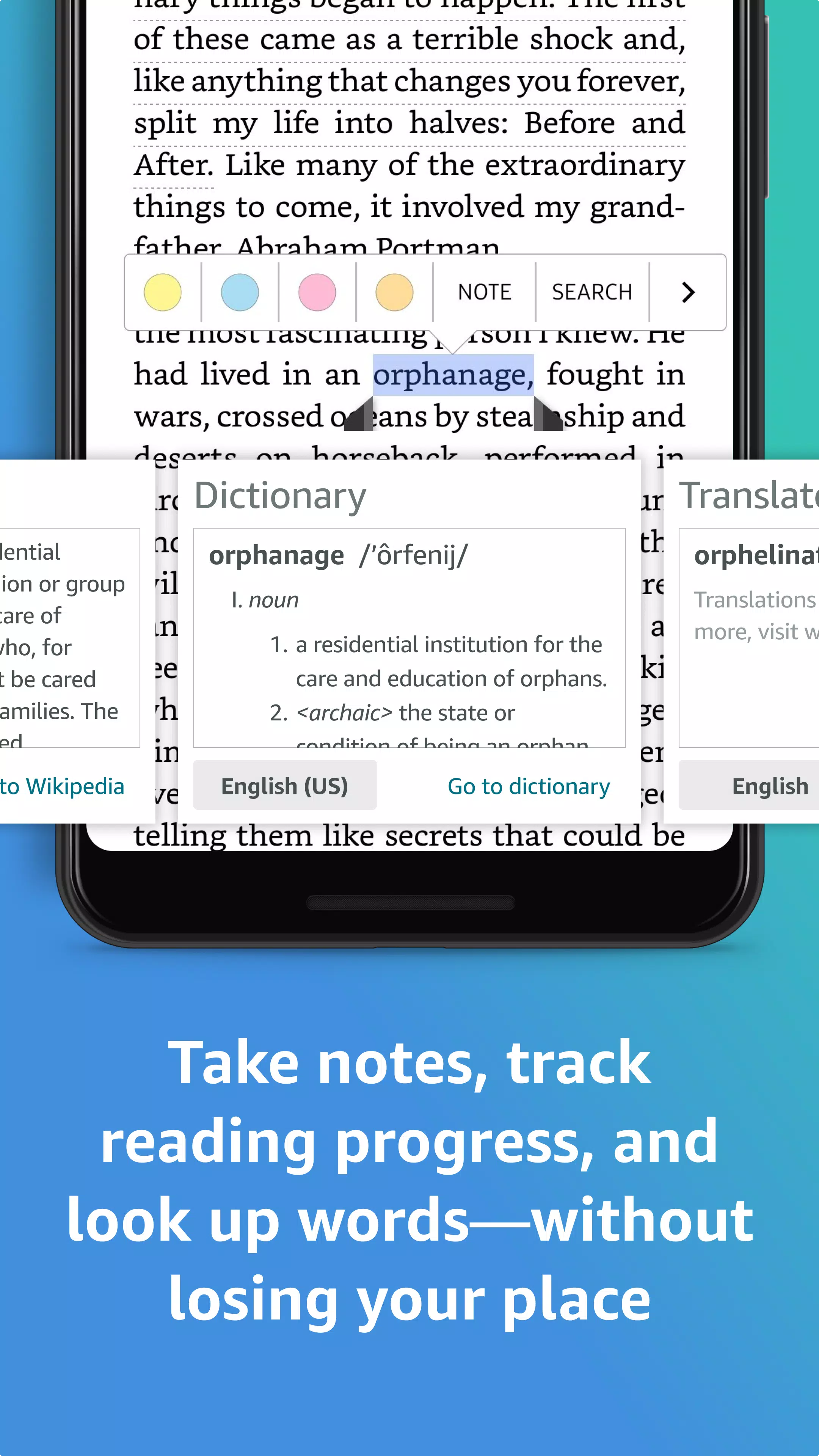Click the SEARCH toolbar icon

click(592, 291)
